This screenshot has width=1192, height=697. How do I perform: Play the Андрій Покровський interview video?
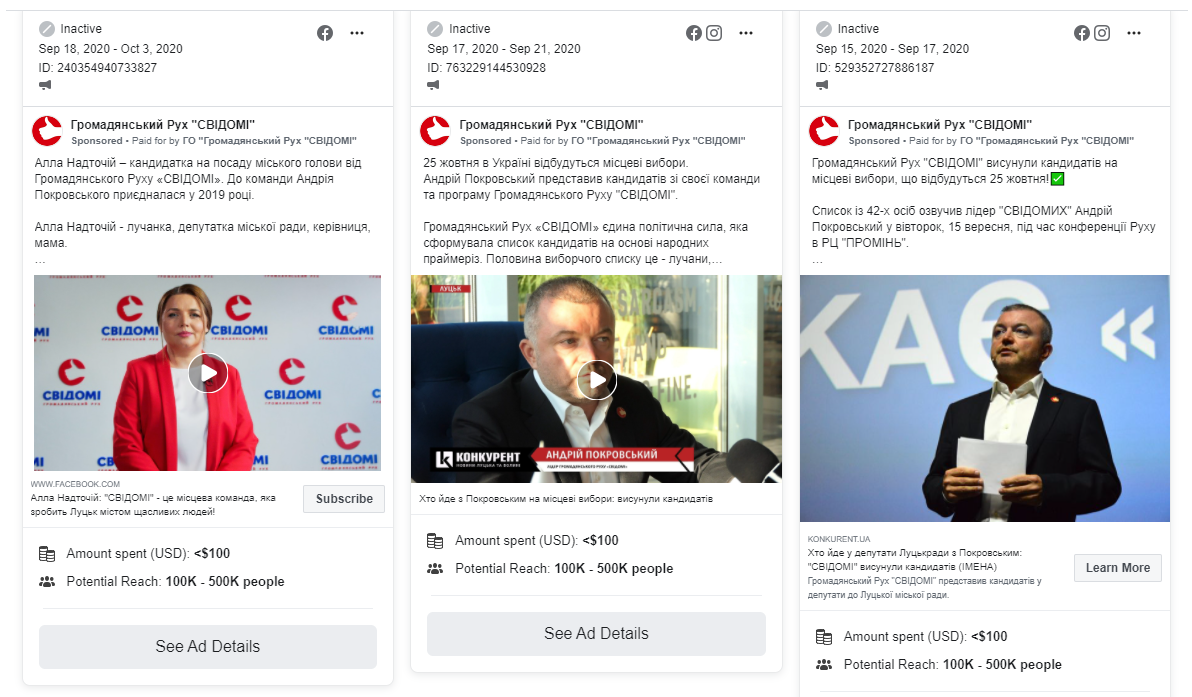pyautogui.click(x=596, y=379)
